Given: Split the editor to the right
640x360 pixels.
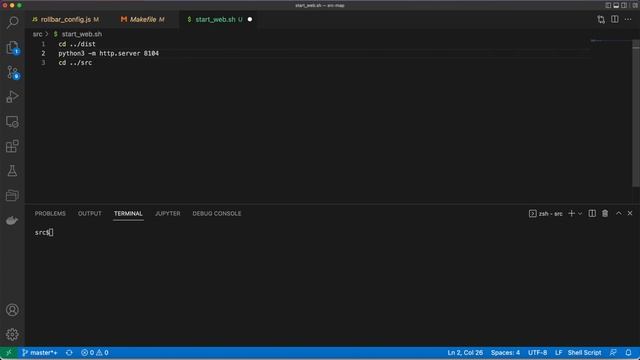Looking at the screenshot, I should (614, 19).
